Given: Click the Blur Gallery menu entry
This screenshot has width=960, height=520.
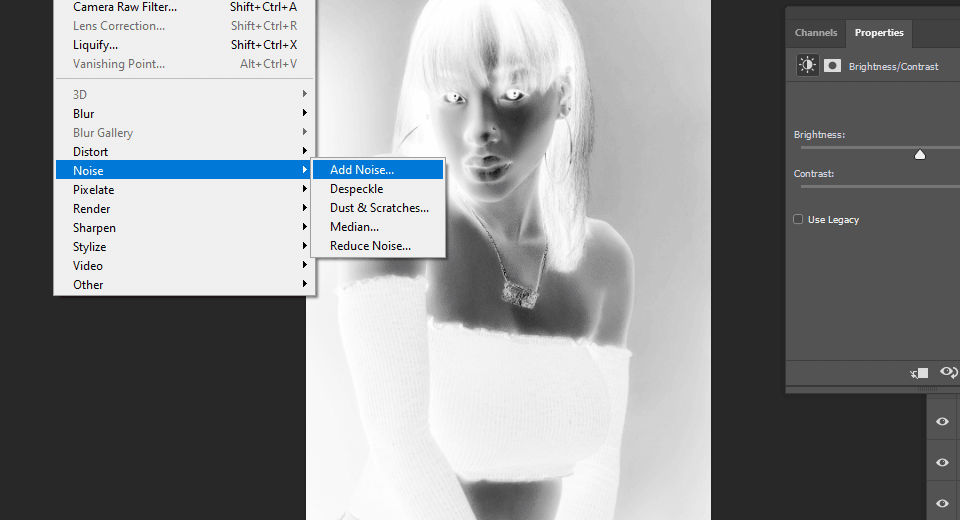Looking at the screenshot, I should pyautogui.click(x=184, y=132).
